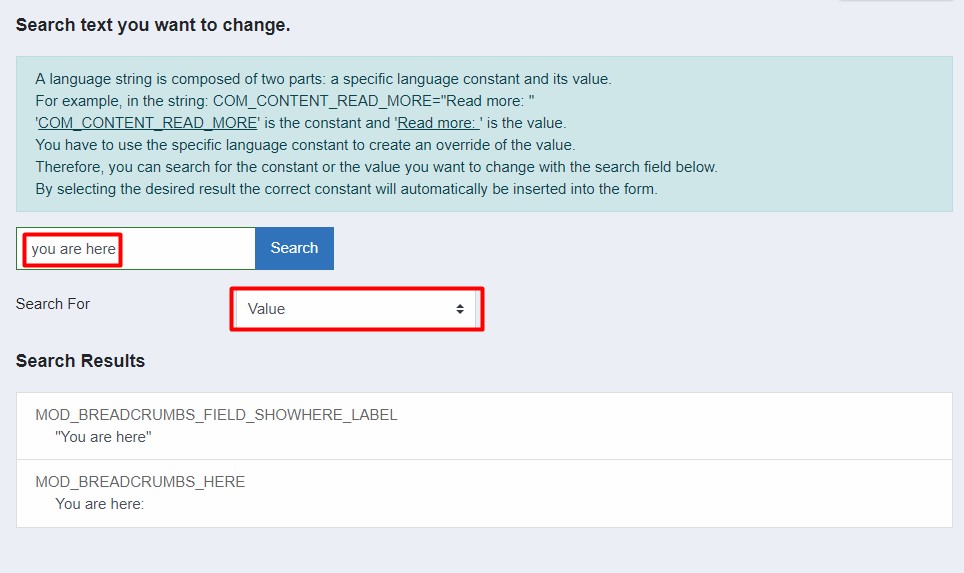Screen dimensions: 964x573
Task: Open the Search For dropdown showing Value
Action: click(x=357, y=309)
